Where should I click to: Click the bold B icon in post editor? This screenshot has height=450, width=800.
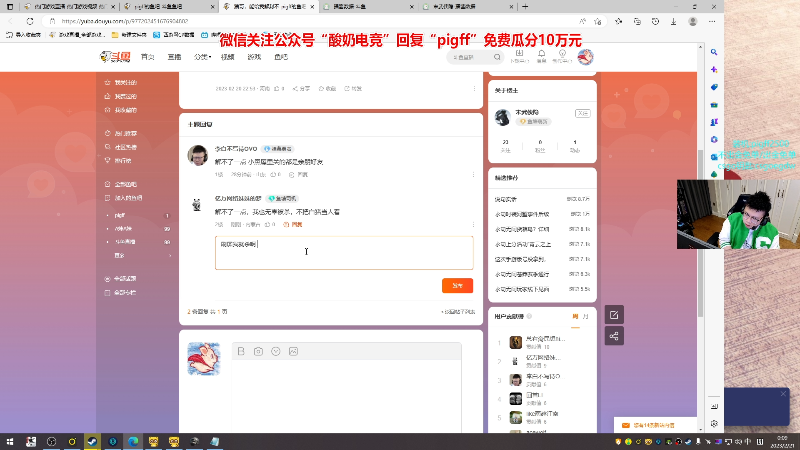click(x=241, y=352)
